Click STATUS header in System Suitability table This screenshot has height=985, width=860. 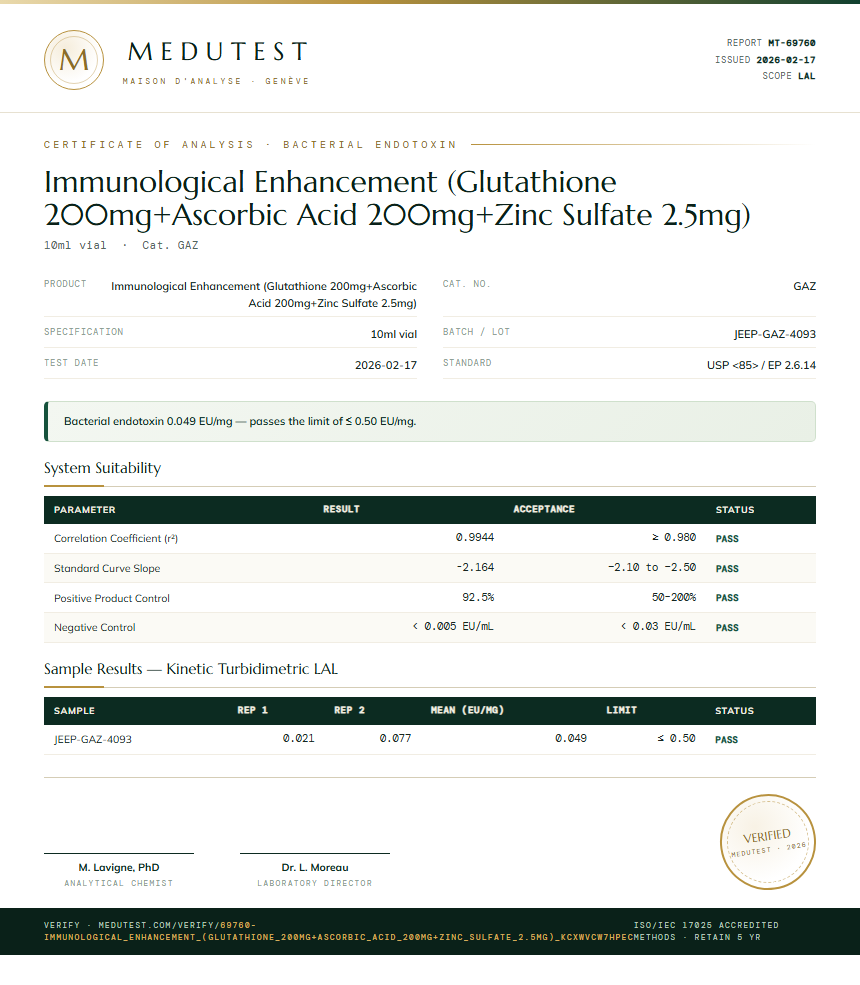coord(735,509)
